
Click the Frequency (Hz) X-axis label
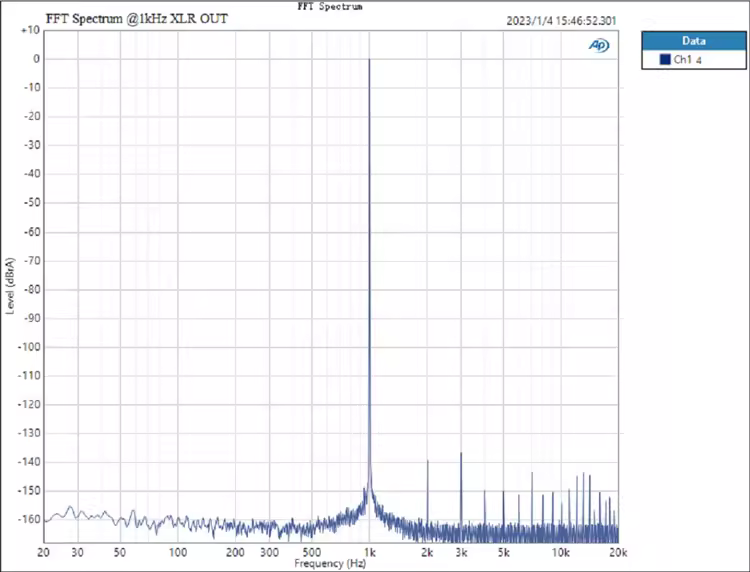click(331, 564)
